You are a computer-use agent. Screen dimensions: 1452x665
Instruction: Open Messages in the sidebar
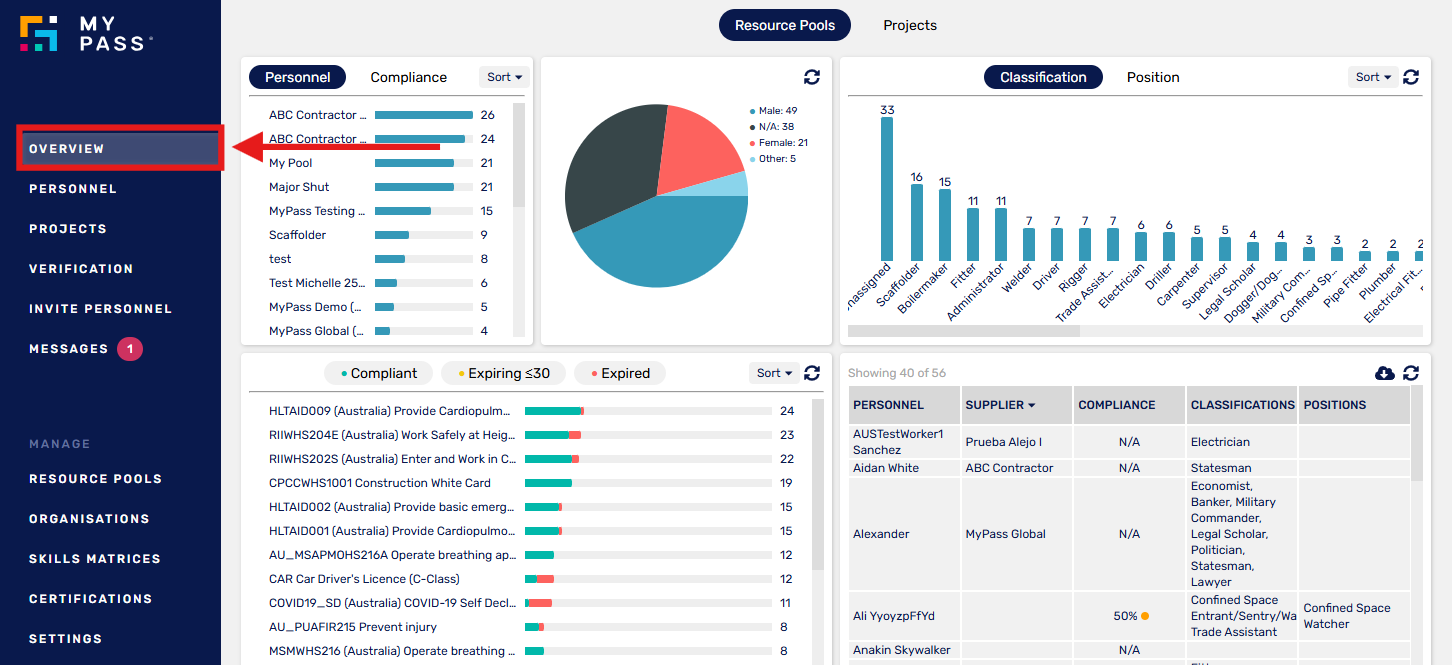tap(69, 349)
